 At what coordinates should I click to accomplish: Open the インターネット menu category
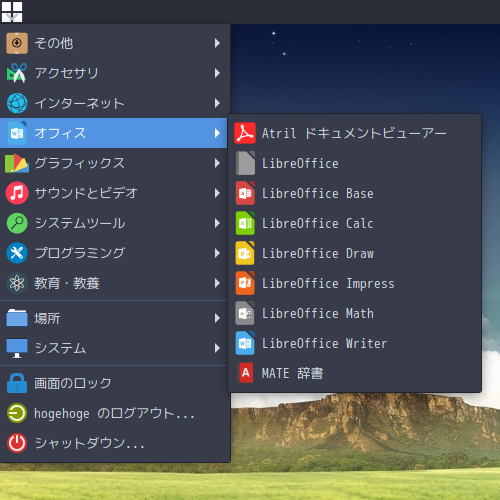113,103
